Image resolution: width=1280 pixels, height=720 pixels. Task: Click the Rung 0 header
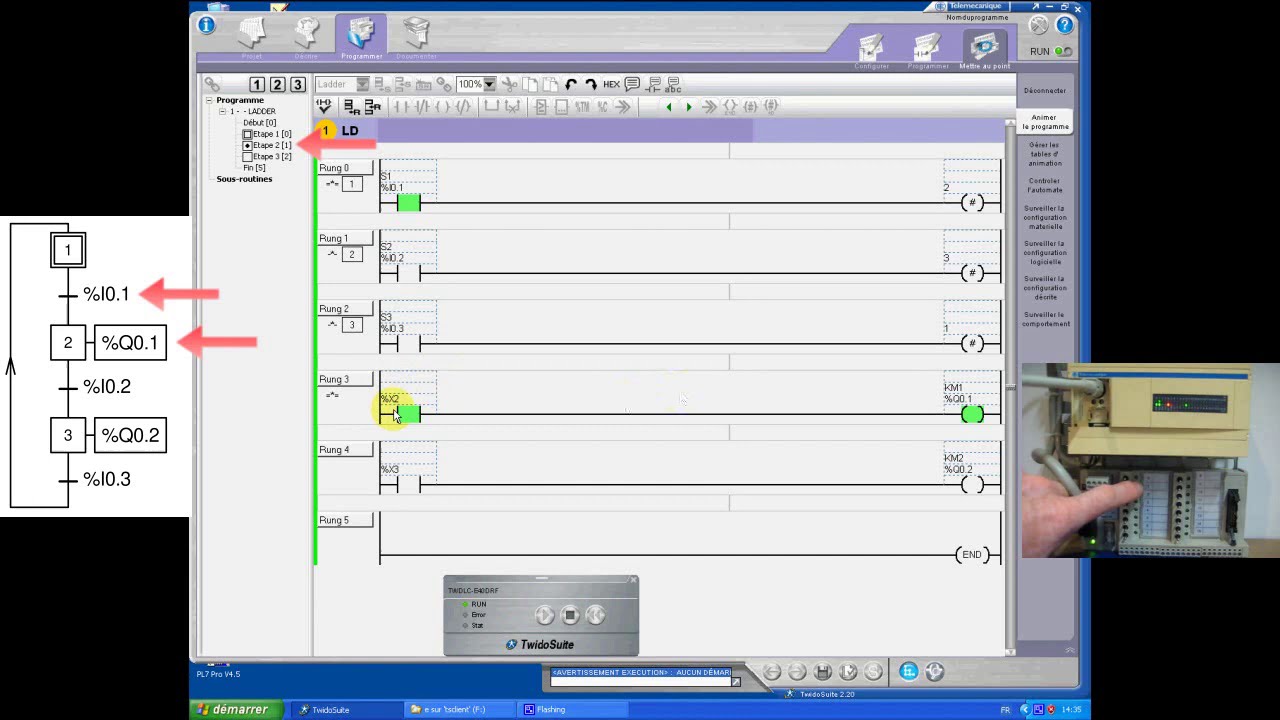coord(345,168)
